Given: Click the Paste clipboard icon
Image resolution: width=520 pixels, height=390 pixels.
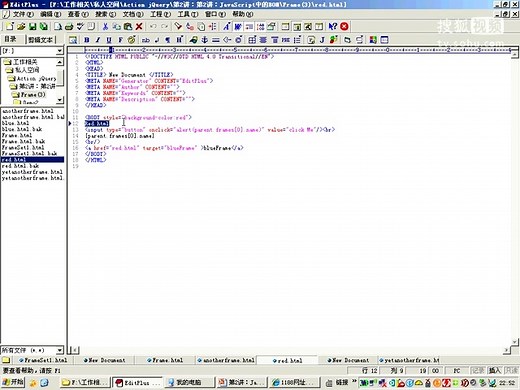Looking at the screenshot, I should click(128, 26).
